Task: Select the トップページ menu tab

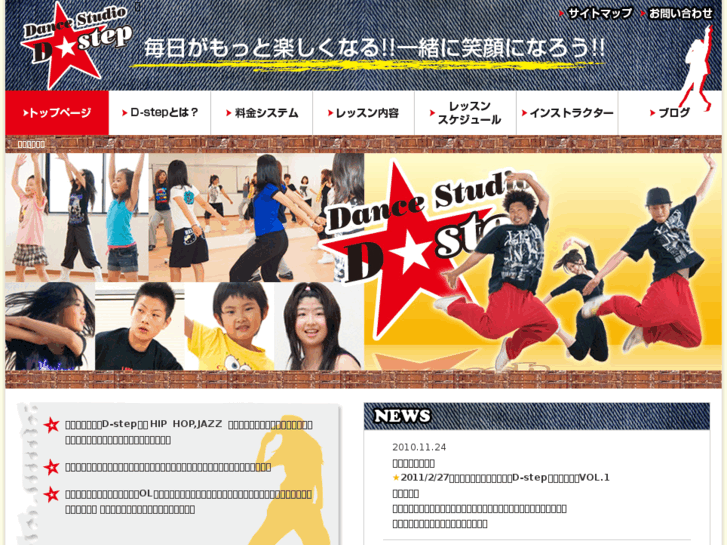Action: coord(57,113)
